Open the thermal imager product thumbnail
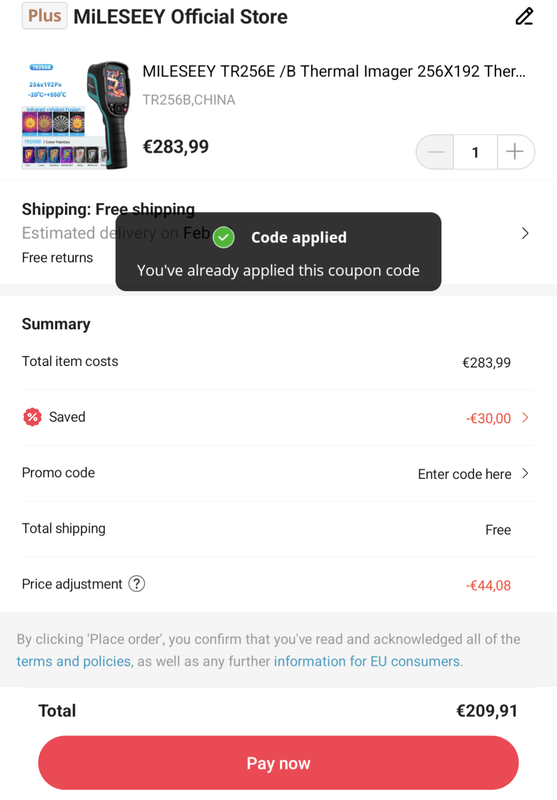Screen dimensions: 557x800 (75, 115)
